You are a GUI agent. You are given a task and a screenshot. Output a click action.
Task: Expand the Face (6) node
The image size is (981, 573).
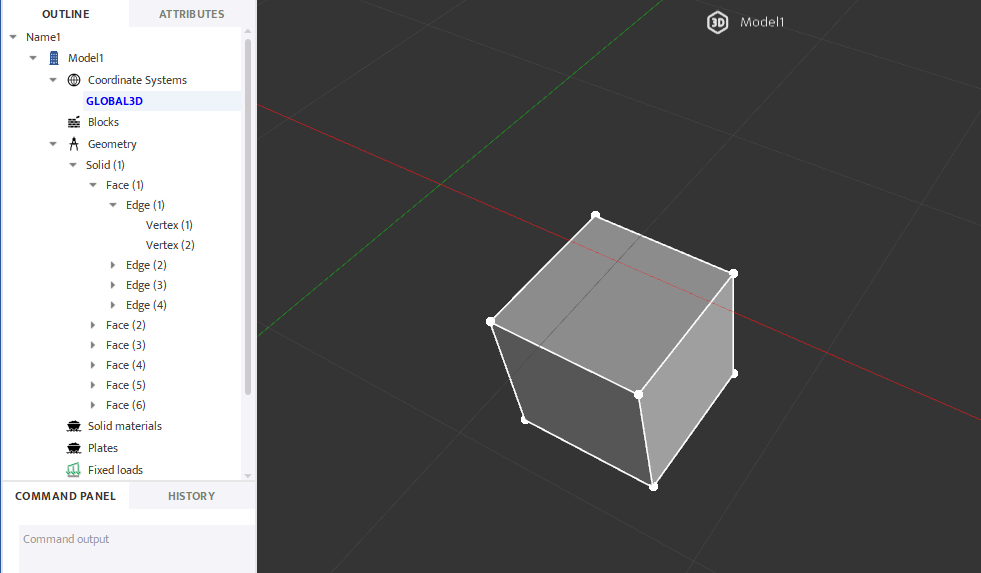pyautogui.click(x=93, y=405)
